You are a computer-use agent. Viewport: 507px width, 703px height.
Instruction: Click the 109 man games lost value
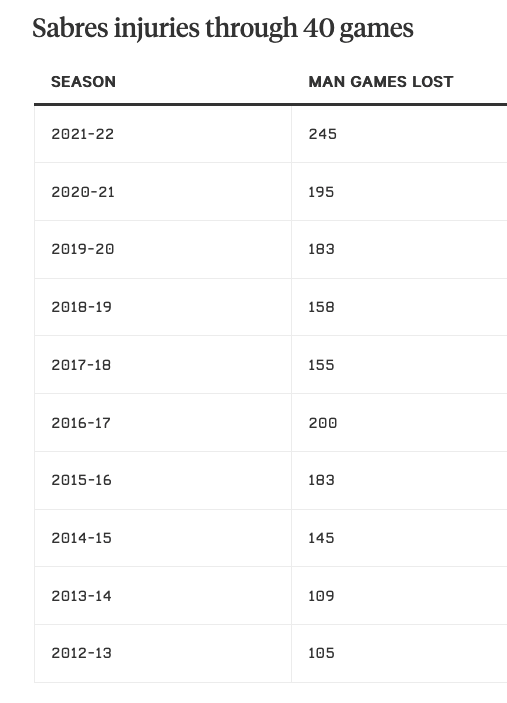(321, 596)
